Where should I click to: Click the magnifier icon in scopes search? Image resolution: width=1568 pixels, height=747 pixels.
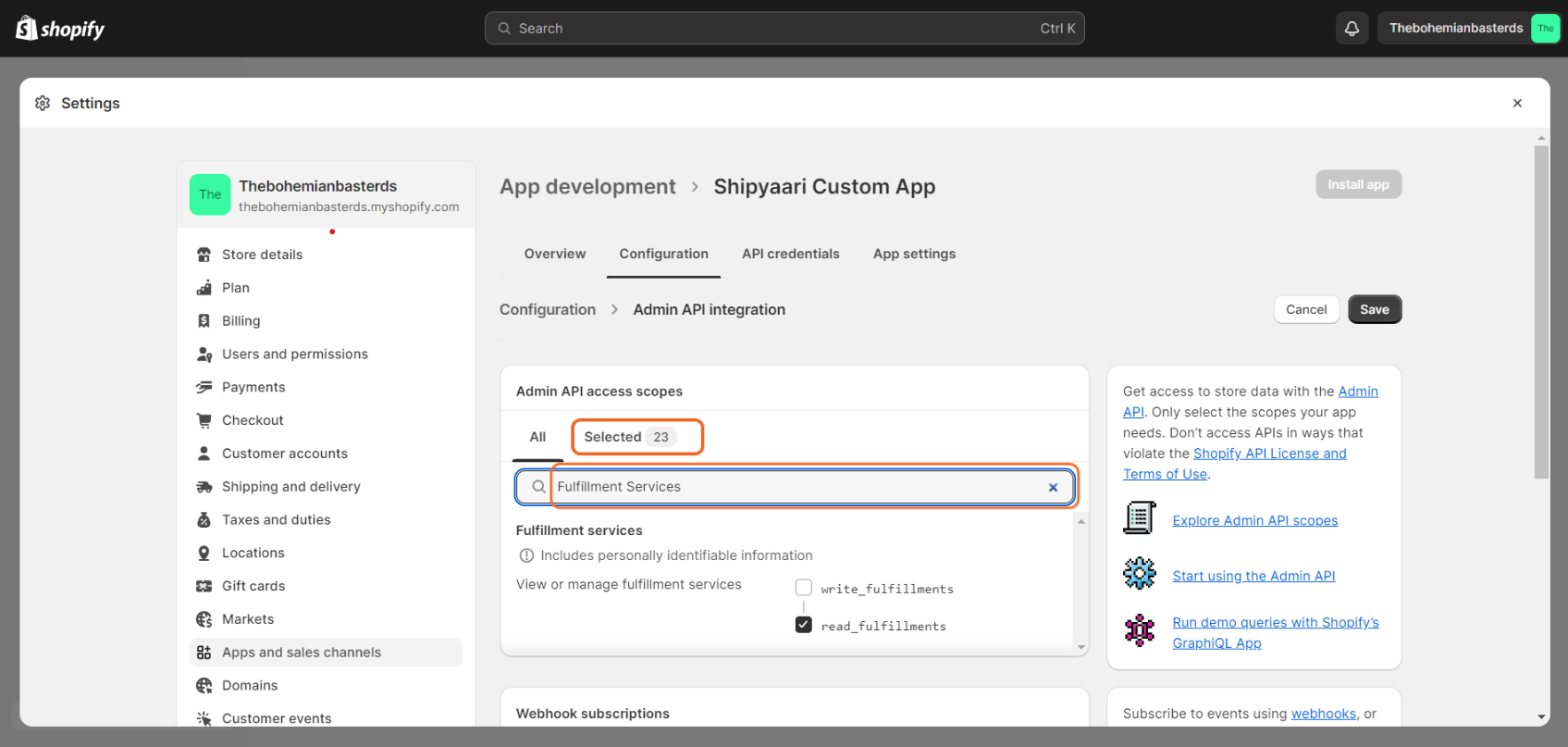(538, 487)
